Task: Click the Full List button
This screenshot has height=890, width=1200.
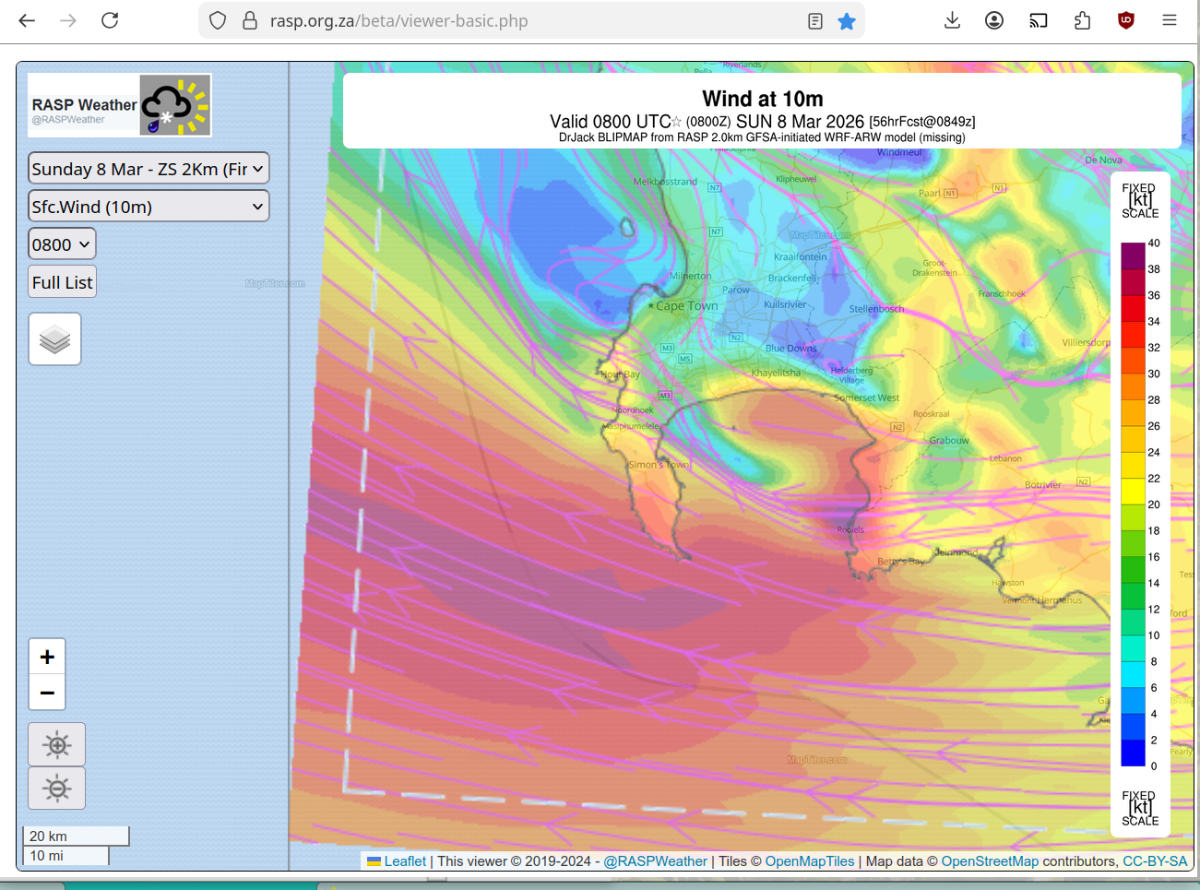Action: 62,283
